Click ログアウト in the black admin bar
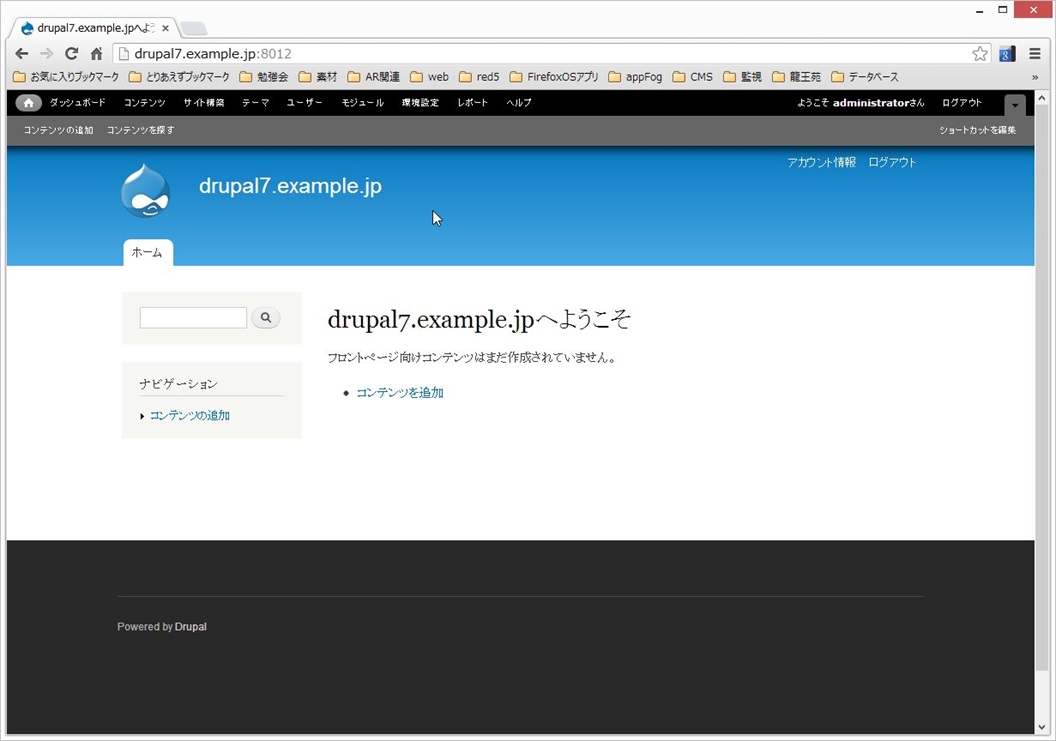 (x=962, y=102)
